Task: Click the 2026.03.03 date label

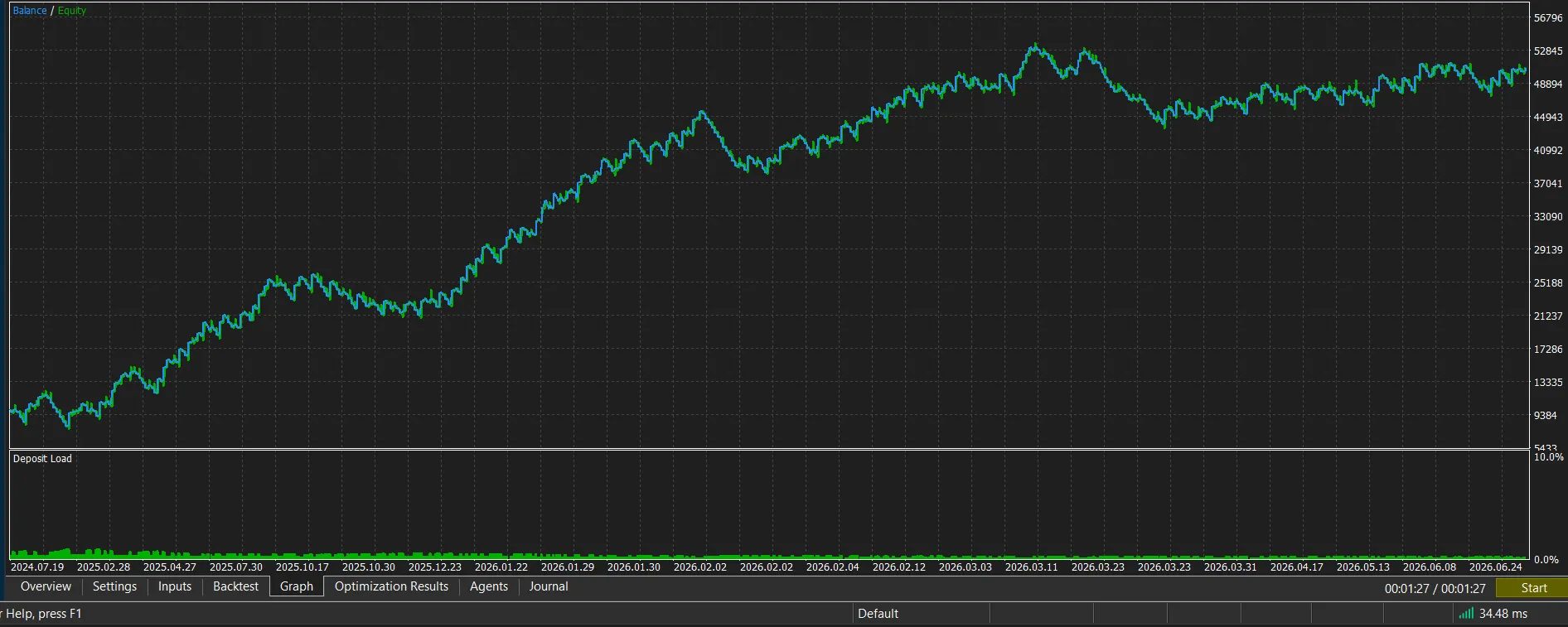Action: click(x=965, y=567)
